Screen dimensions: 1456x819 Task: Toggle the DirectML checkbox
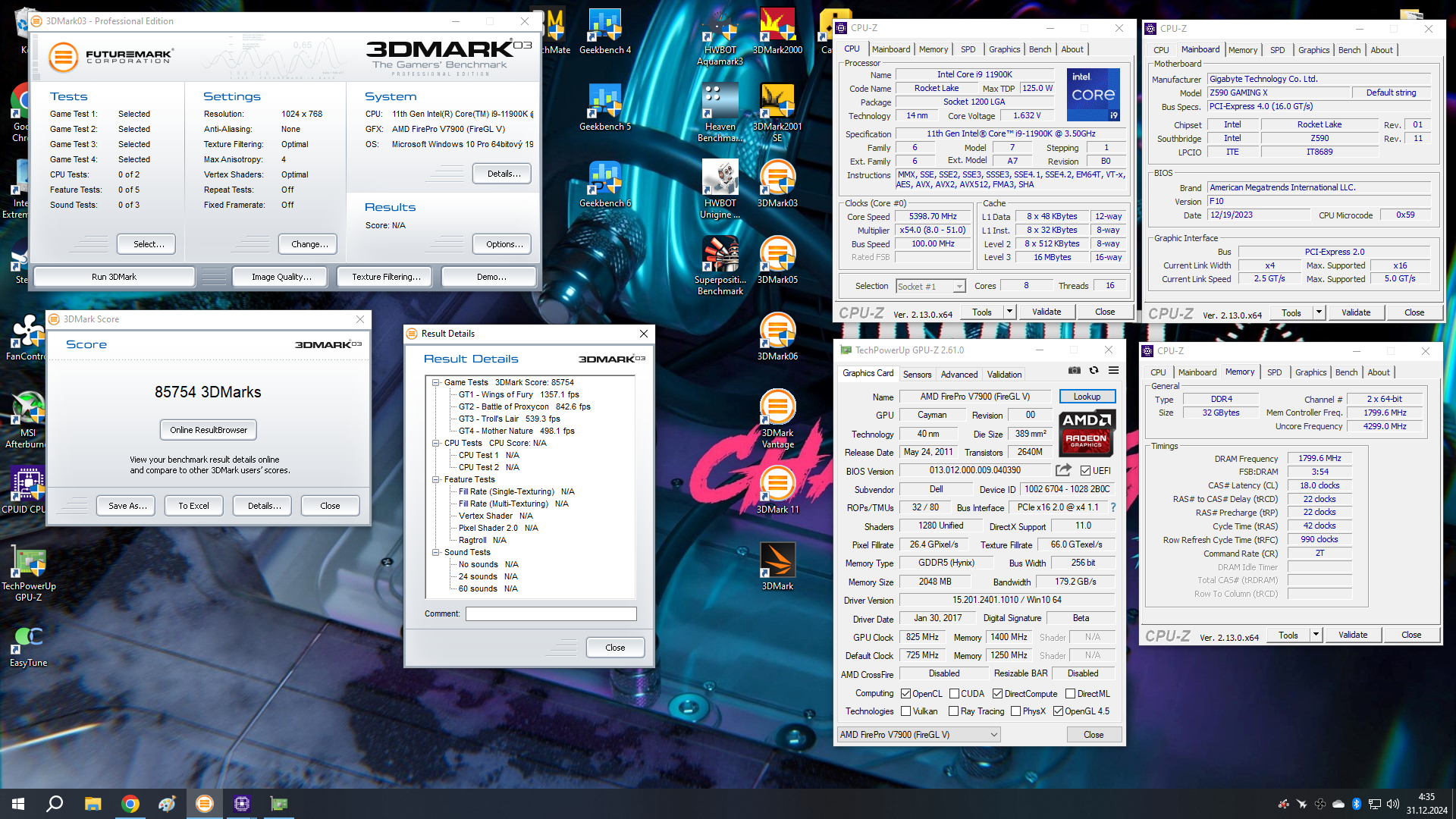[x=1070, y=693]
